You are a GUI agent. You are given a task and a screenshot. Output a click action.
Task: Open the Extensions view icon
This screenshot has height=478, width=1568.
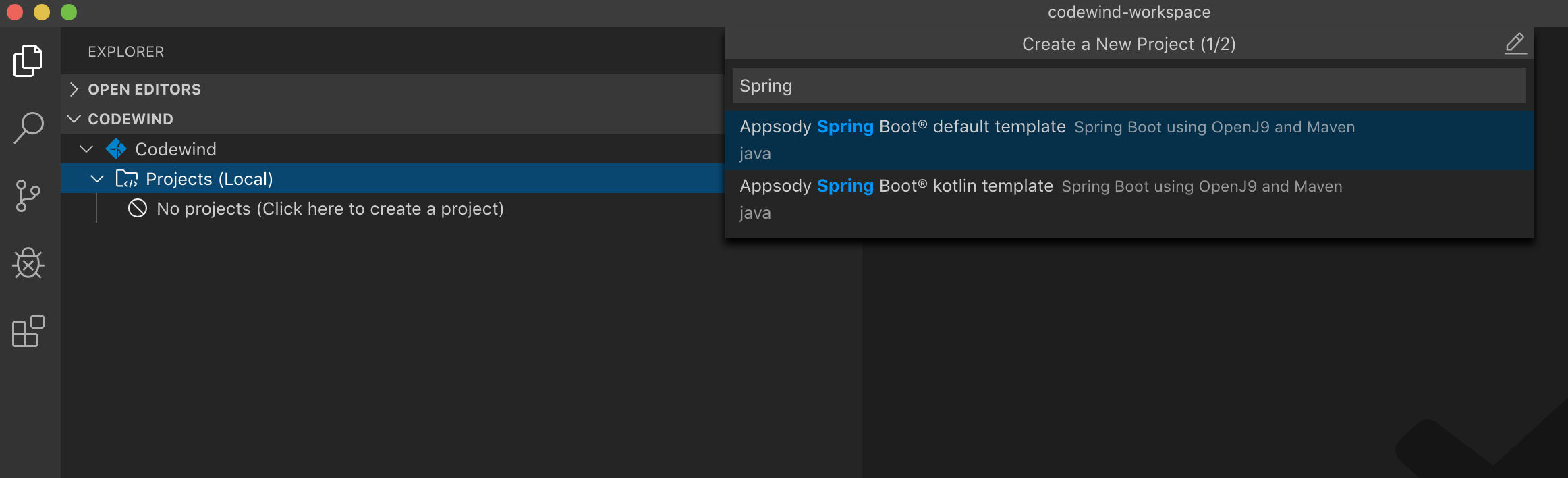pyautogui.click(x=28, y=331)
